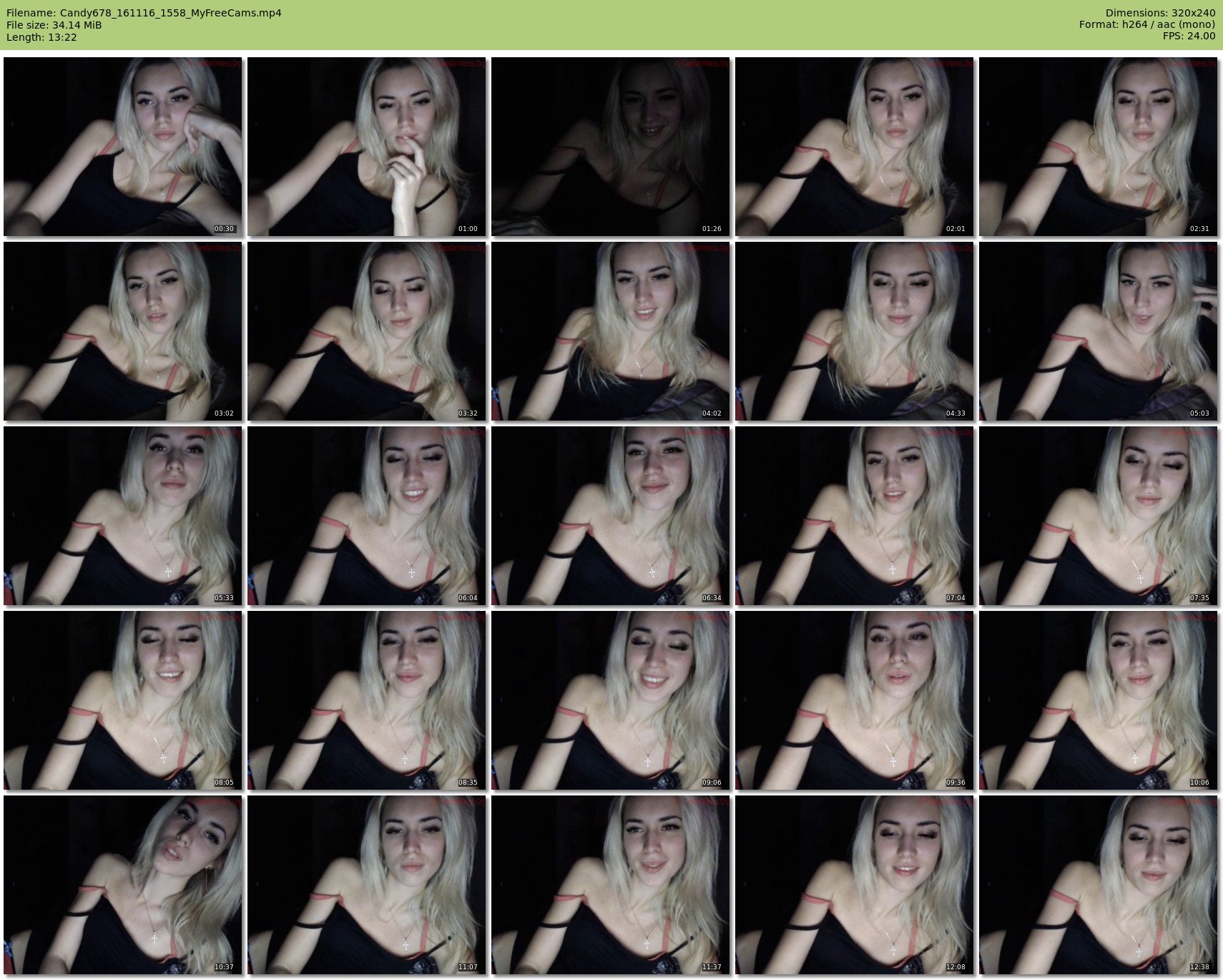Click the frame marked 03:32

click(x=367, y=331)
